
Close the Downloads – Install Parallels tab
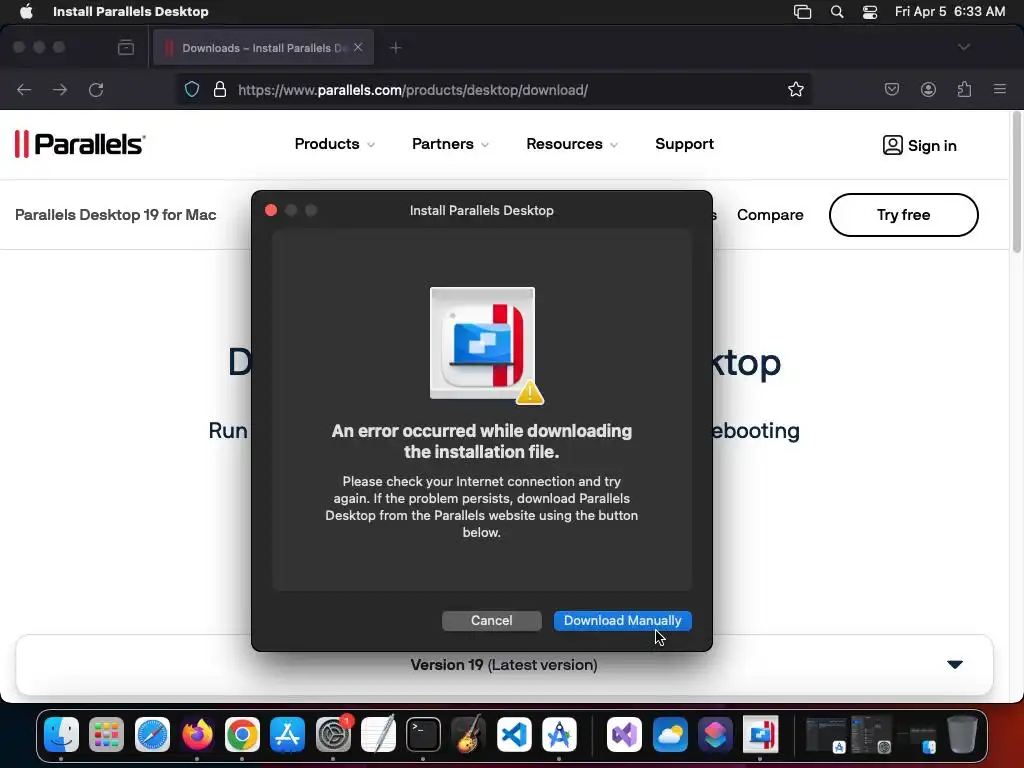(358, 47)
